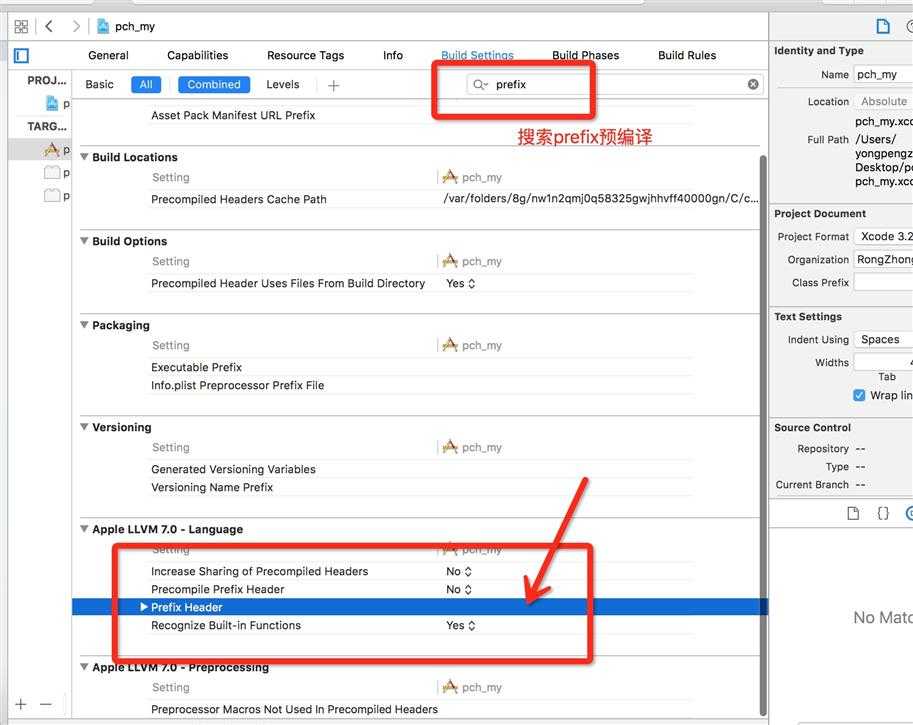Click the pch_my target icon under Build Locations

coord(450,177)
